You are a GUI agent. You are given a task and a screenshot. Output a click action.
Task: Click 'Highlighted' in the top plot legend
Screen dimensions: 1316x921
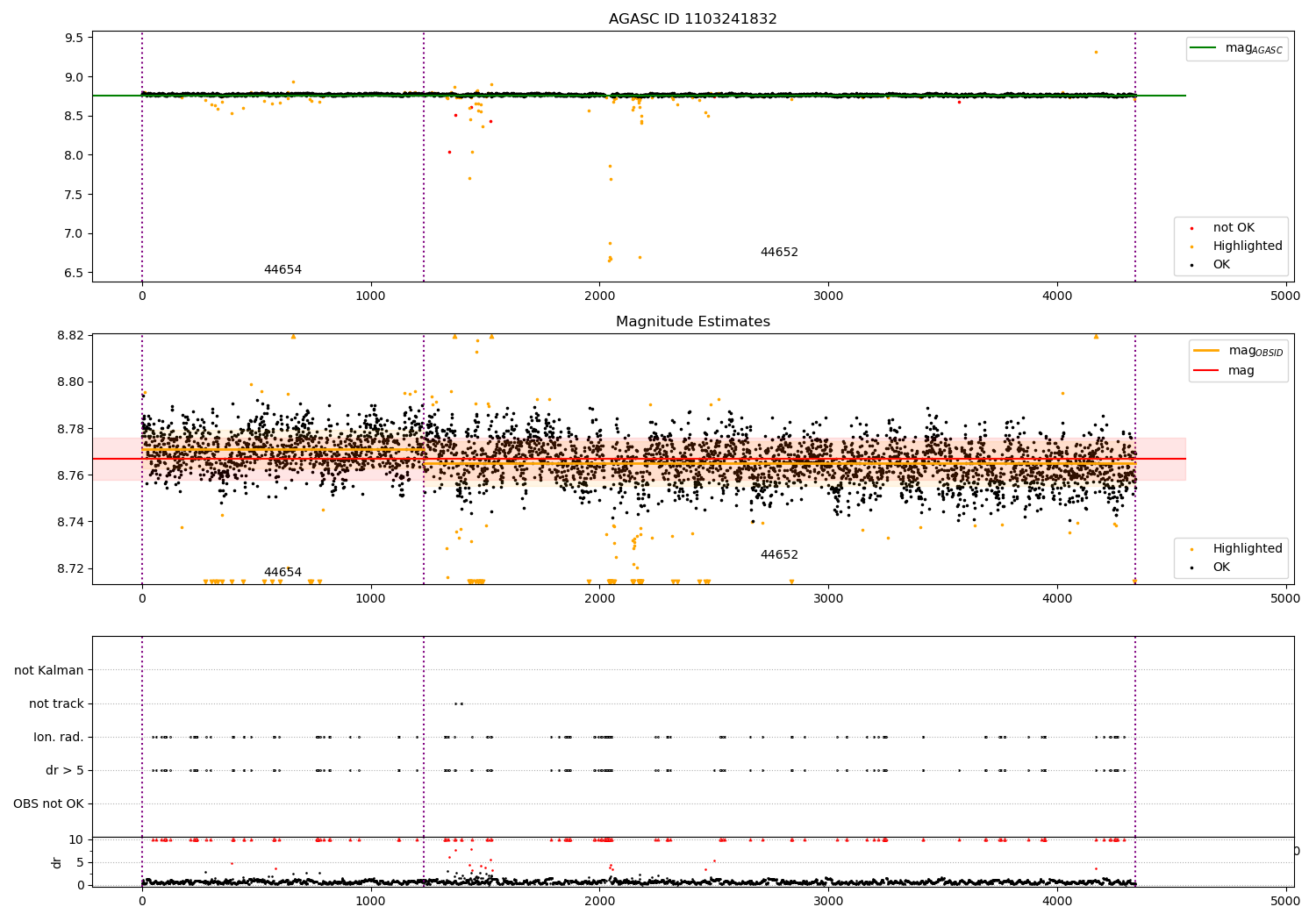point(1248,246)
